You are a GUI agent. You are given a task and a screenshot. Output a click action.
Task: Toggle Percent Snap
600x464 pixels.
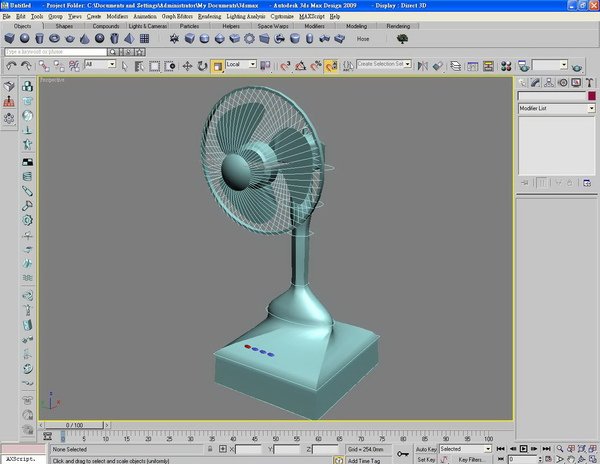316,66
